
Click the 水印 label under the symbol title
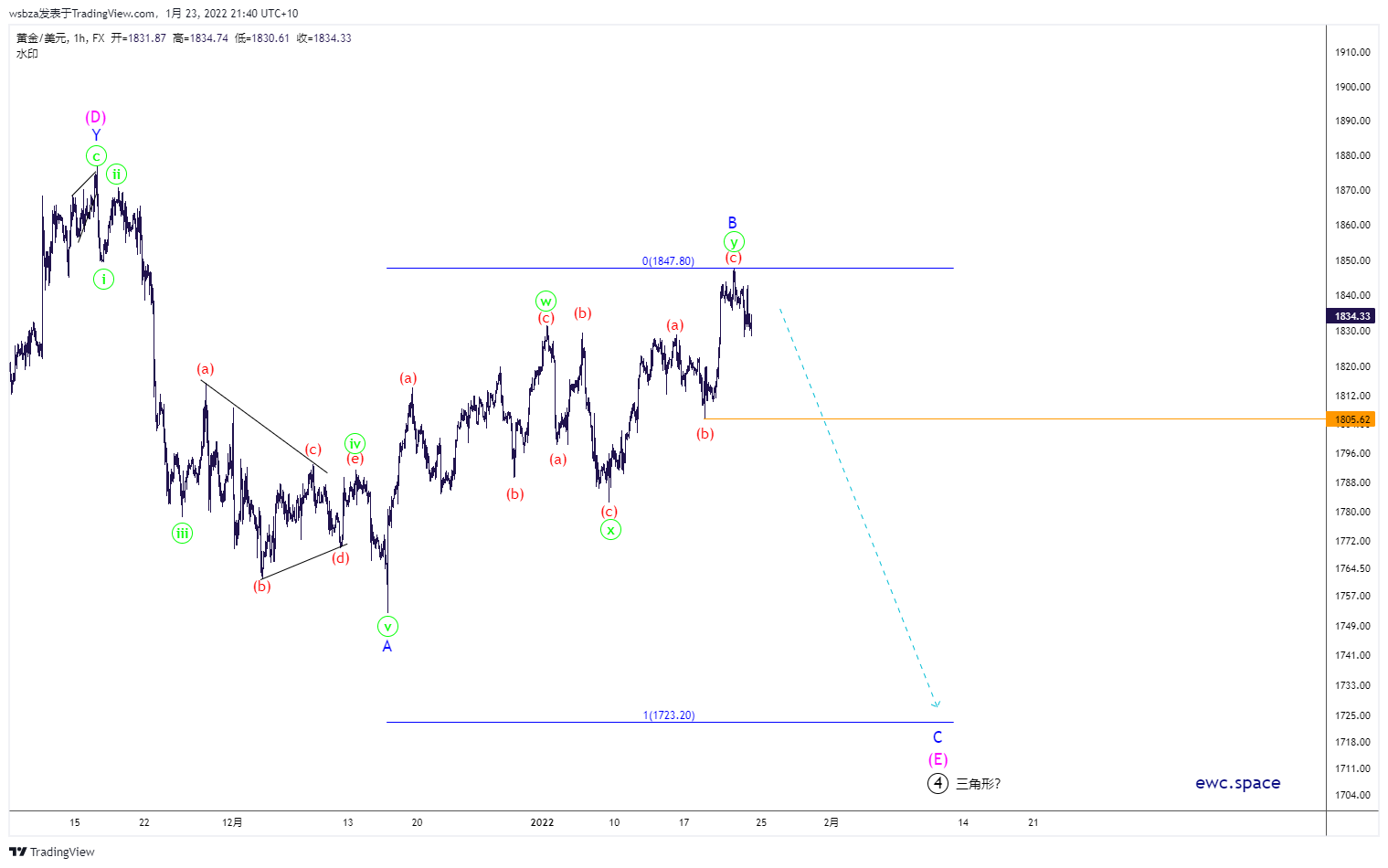point(27,54)
